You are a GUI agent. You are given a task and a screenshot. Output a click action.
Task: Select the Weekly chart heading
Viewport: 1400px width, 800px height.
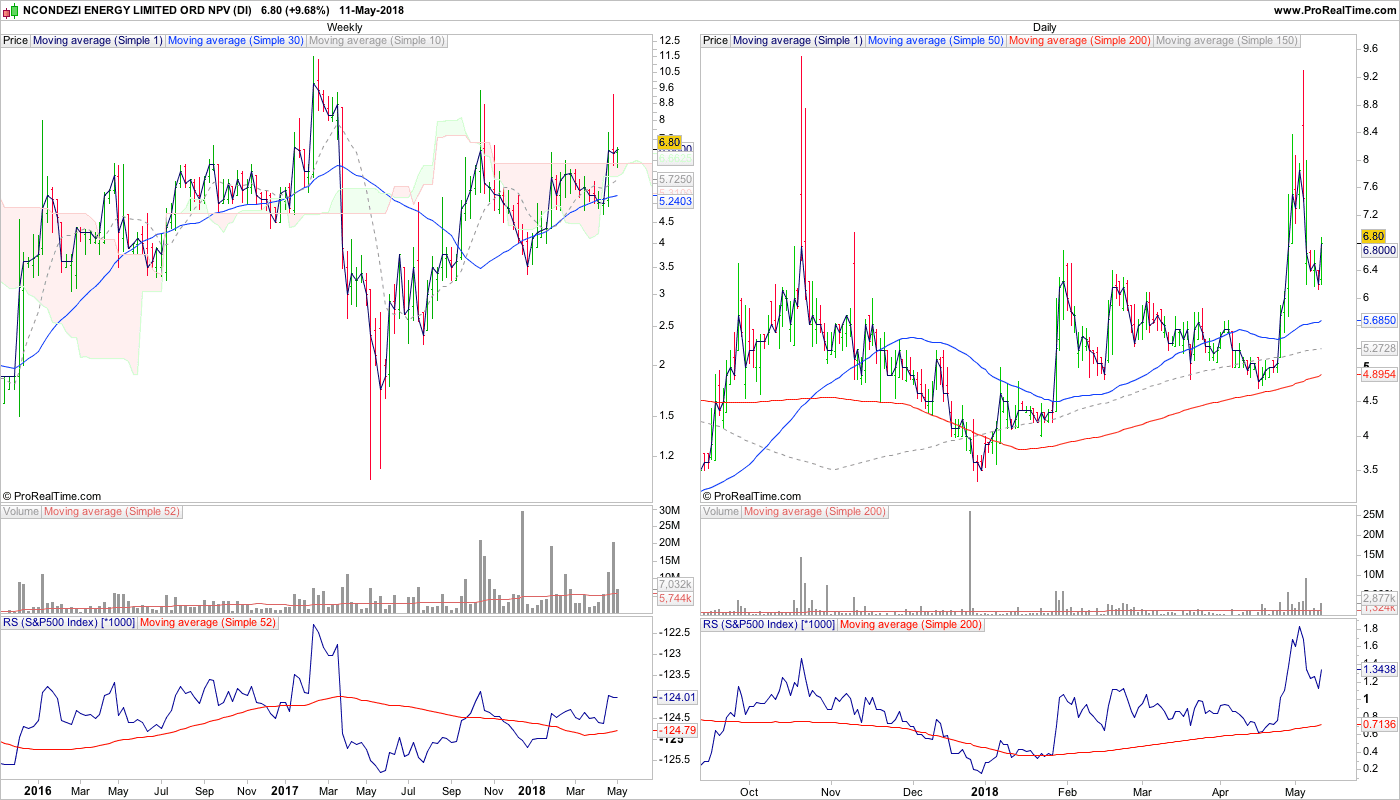pos(345,27)
